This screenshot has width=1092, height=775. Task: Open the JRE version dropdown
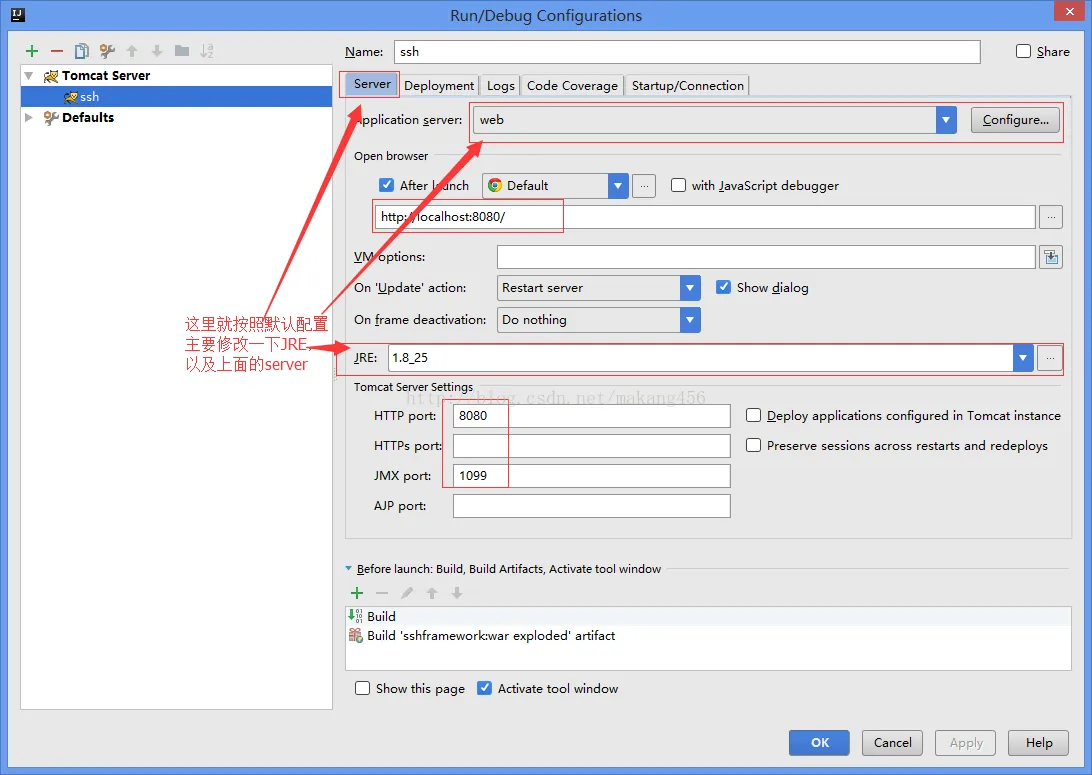click(1023, 358)
